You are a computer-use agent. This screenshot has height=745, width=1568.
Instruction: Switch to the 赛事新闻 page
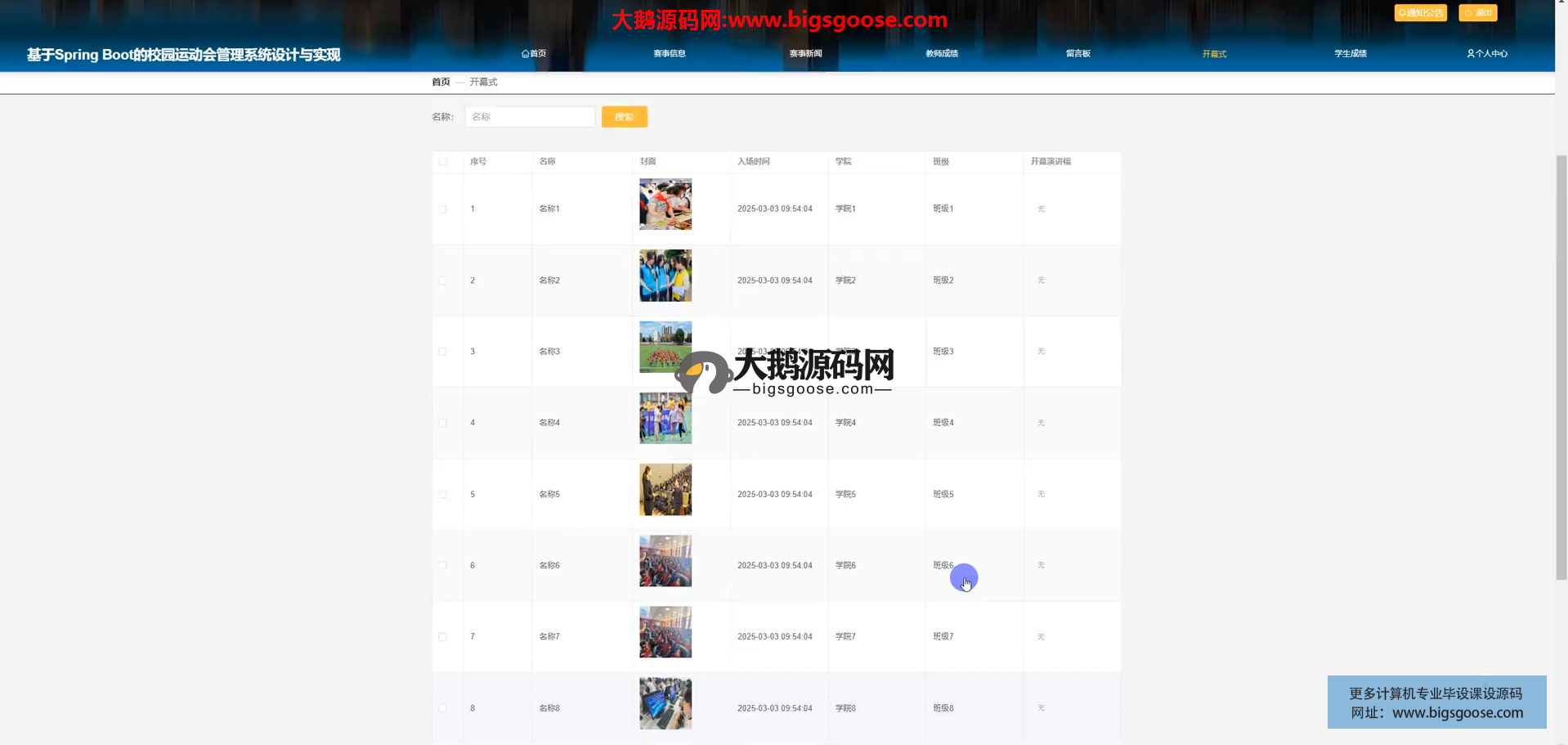tap(805, 54)
